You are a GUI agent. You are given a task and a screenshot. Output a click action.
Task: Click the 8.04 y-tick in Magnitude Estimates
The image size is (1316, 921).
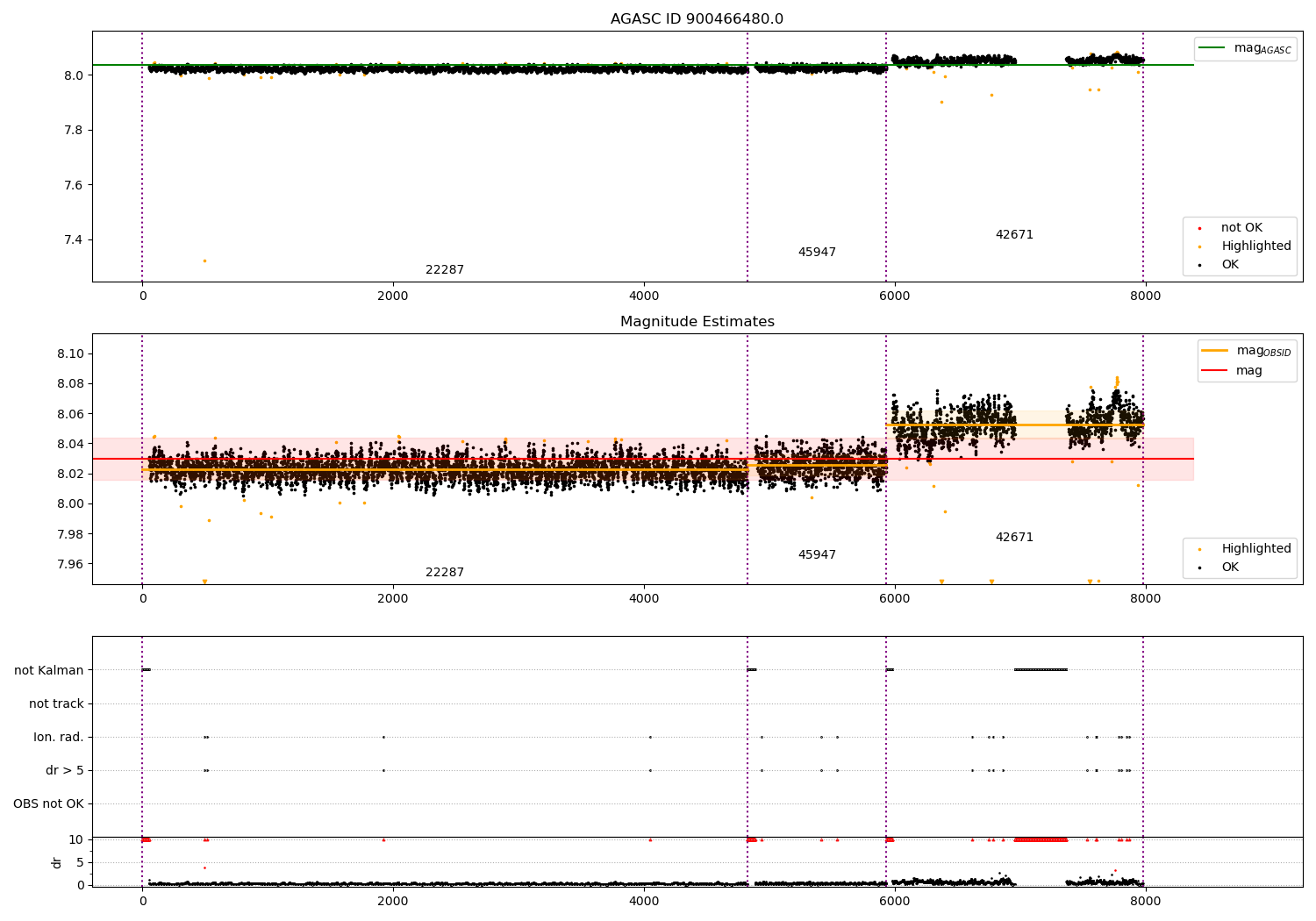[69, 444]
